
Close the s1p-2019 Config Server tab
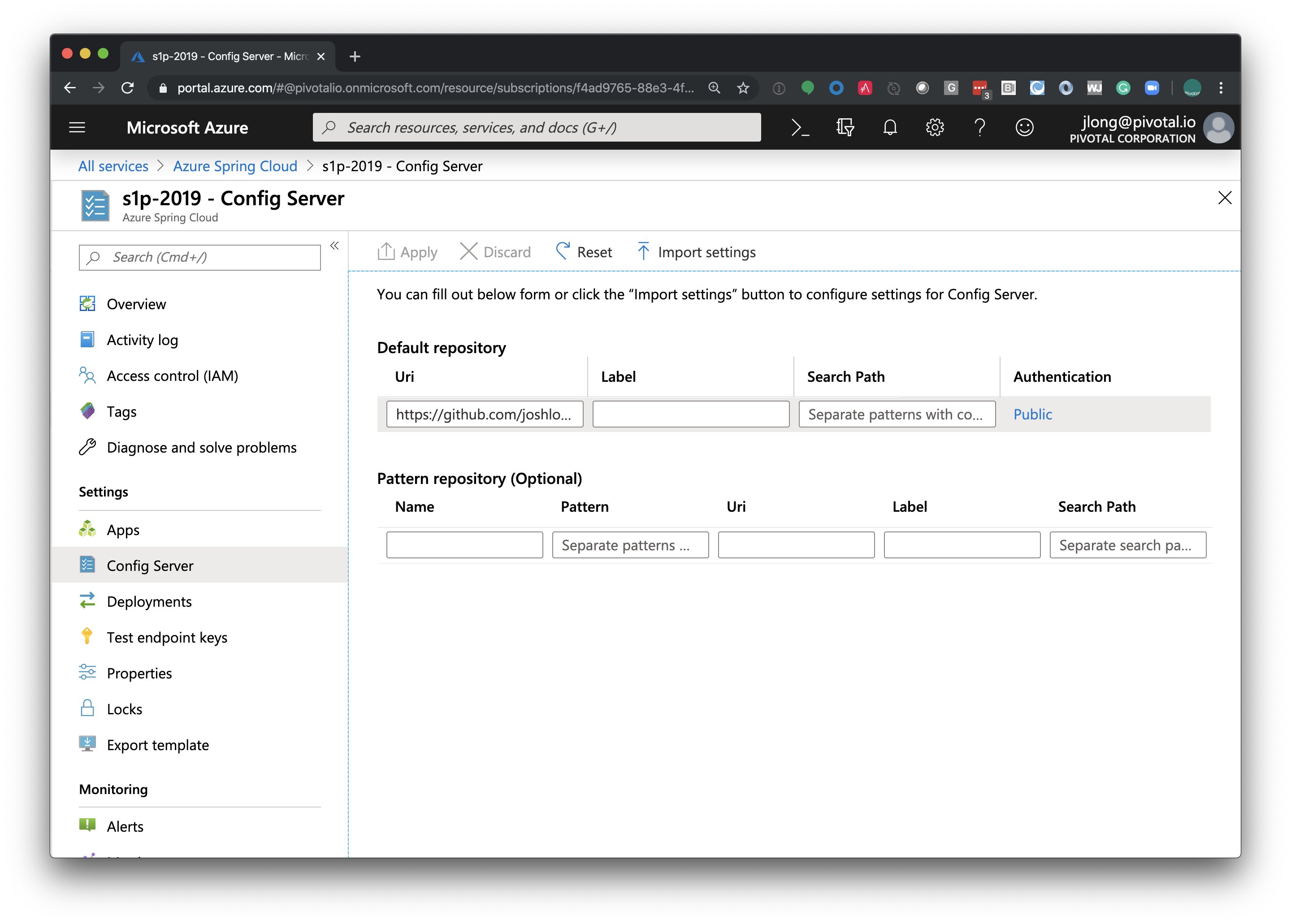321,56
